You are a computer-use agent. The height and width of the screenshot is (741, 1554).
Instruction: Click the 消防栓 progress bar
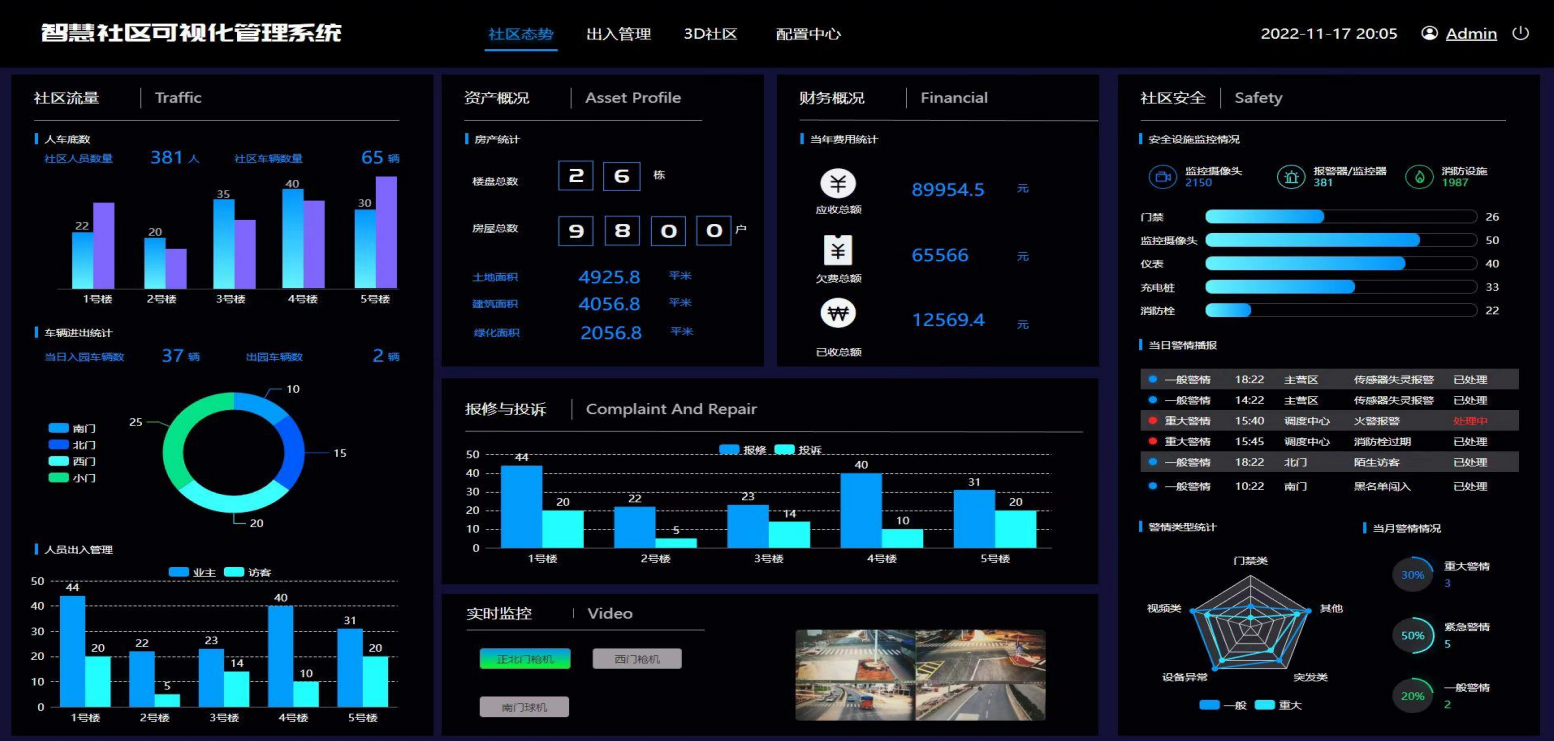pos(1341,311)
